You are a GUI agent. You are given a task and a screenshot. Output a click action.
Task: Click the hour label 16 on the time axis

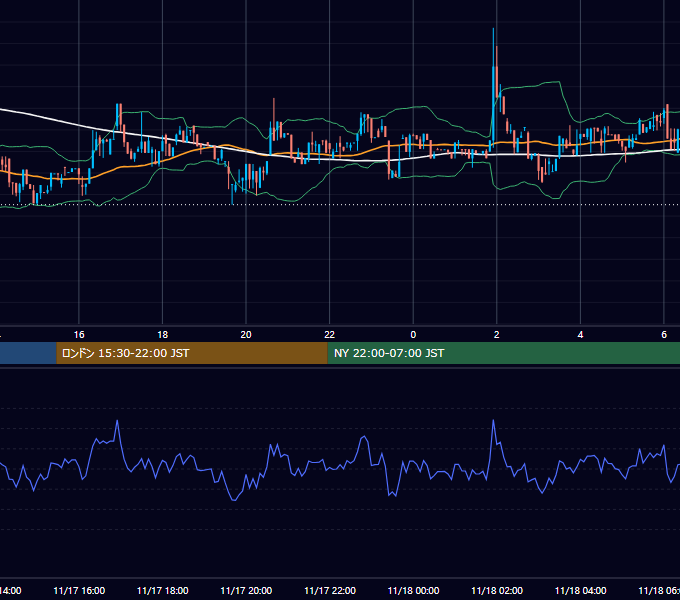[79, 335]
